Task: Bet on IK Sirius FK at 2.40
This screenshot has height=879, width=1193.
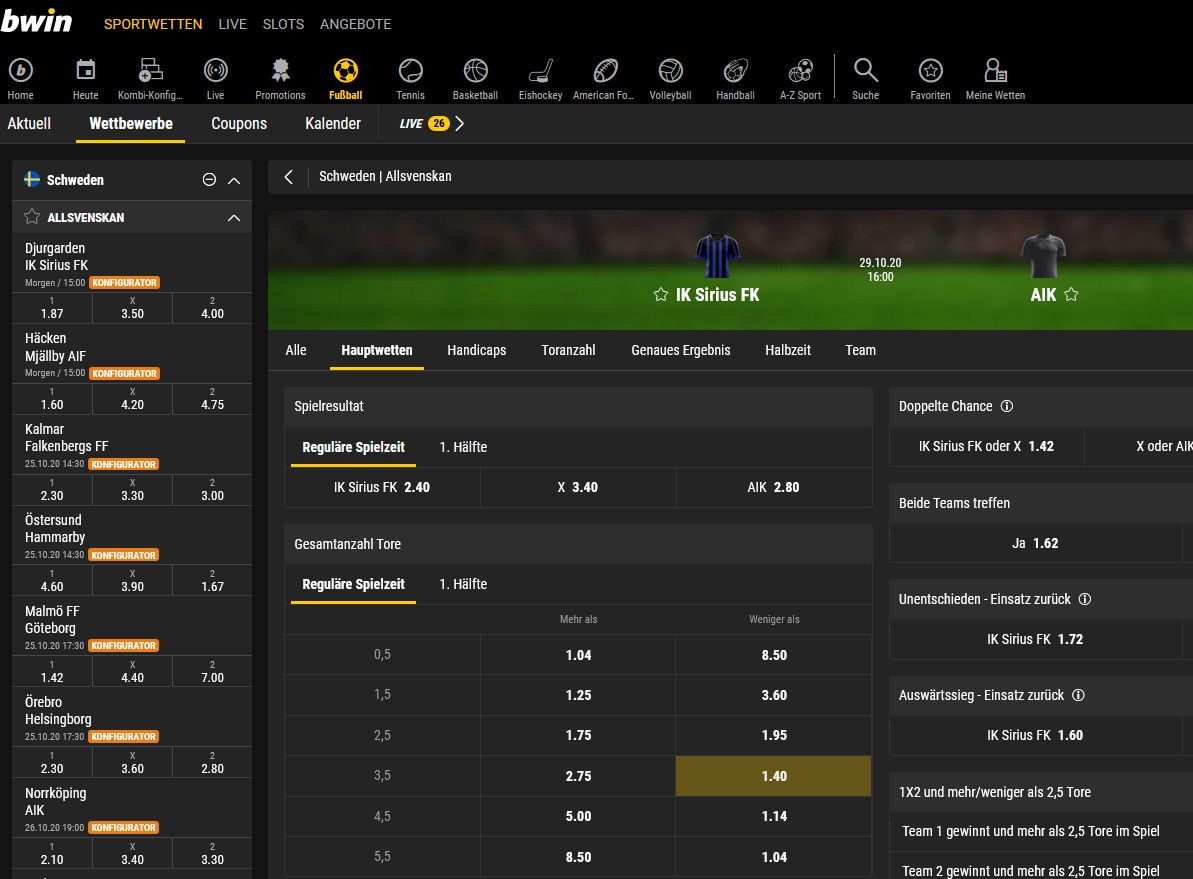Action: pyautogui.click(x=382, y=487)
